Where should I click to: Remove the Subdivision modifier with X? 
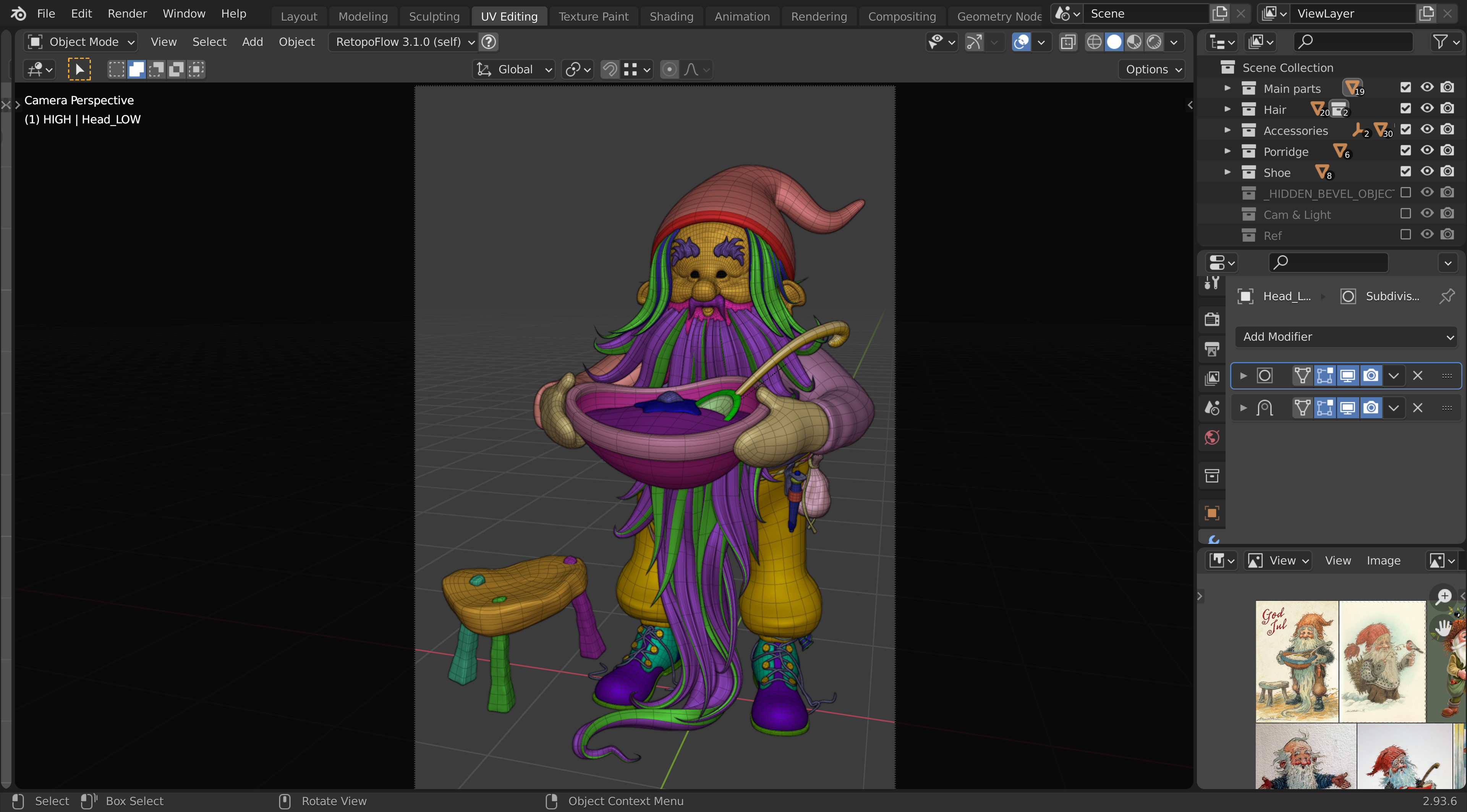pos(1417,375)
